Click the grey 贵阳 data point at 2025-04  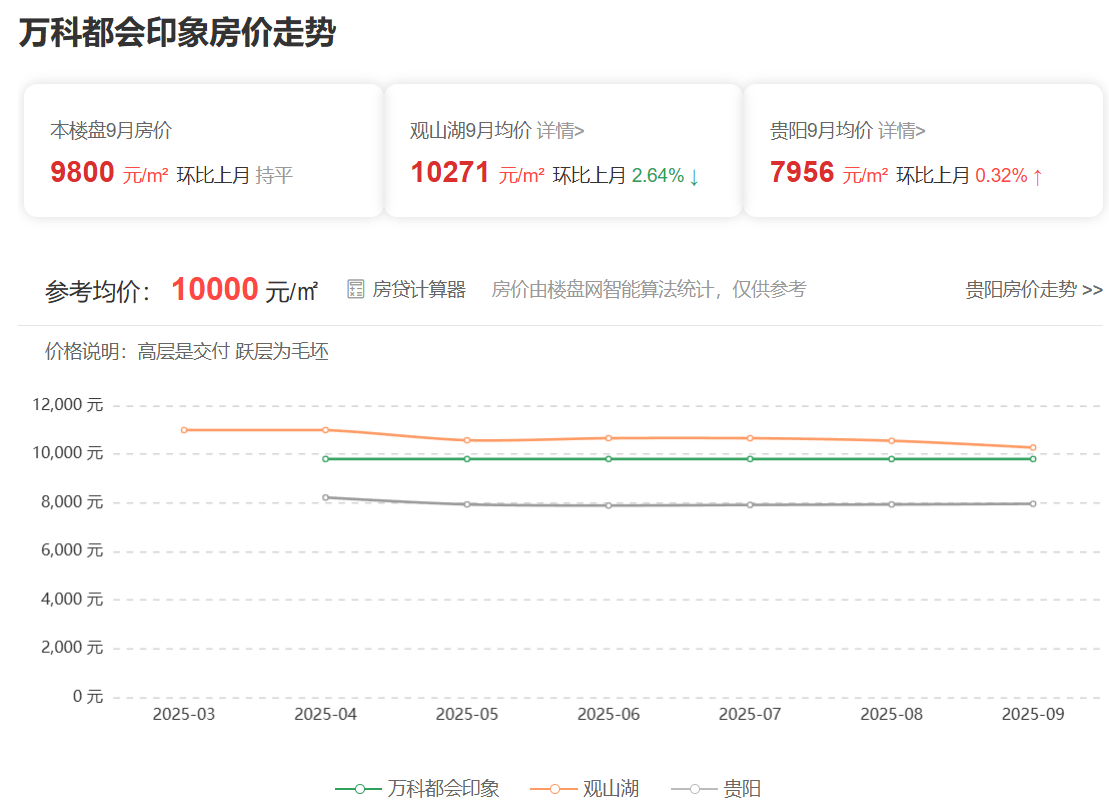point(326,497)
